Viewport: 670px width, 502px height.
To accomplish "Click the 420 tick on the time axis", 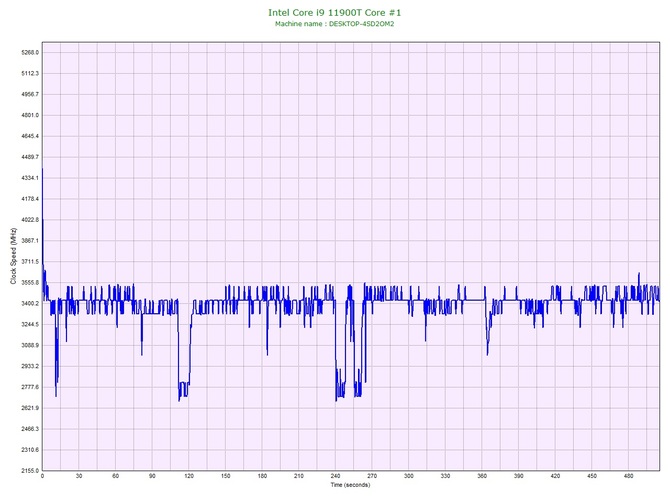I will 555,476.
